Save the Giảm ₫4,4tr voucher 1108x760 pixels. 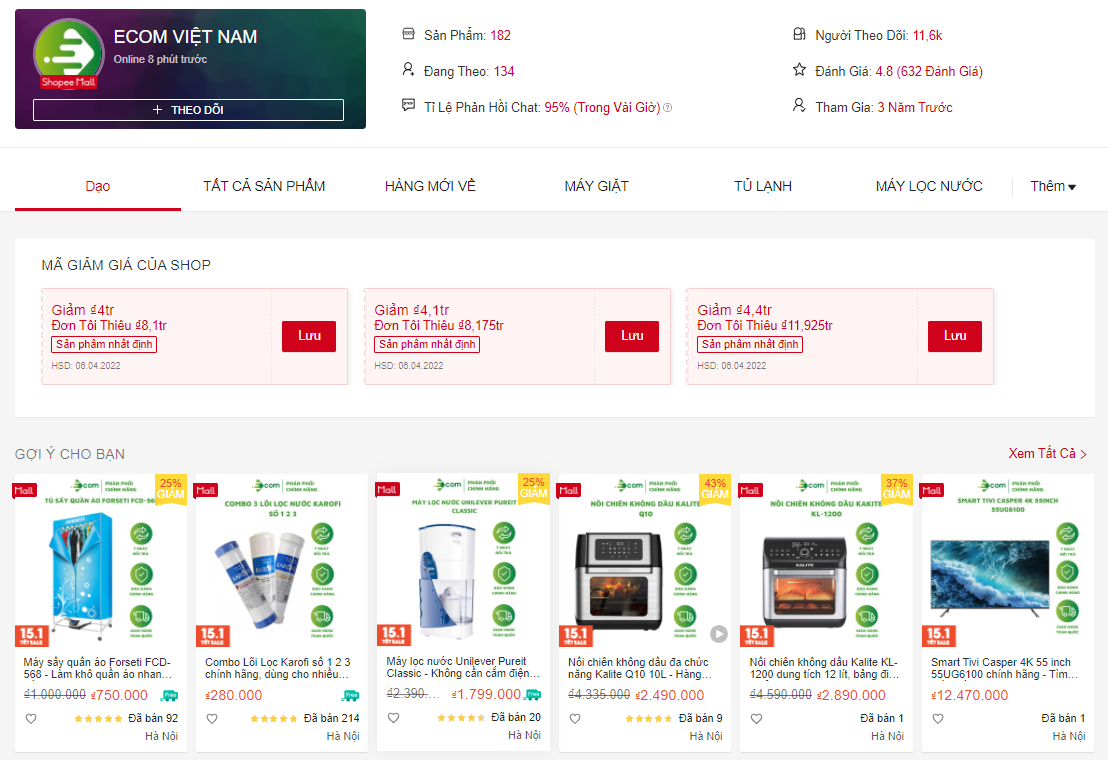(x=955, y=336)
